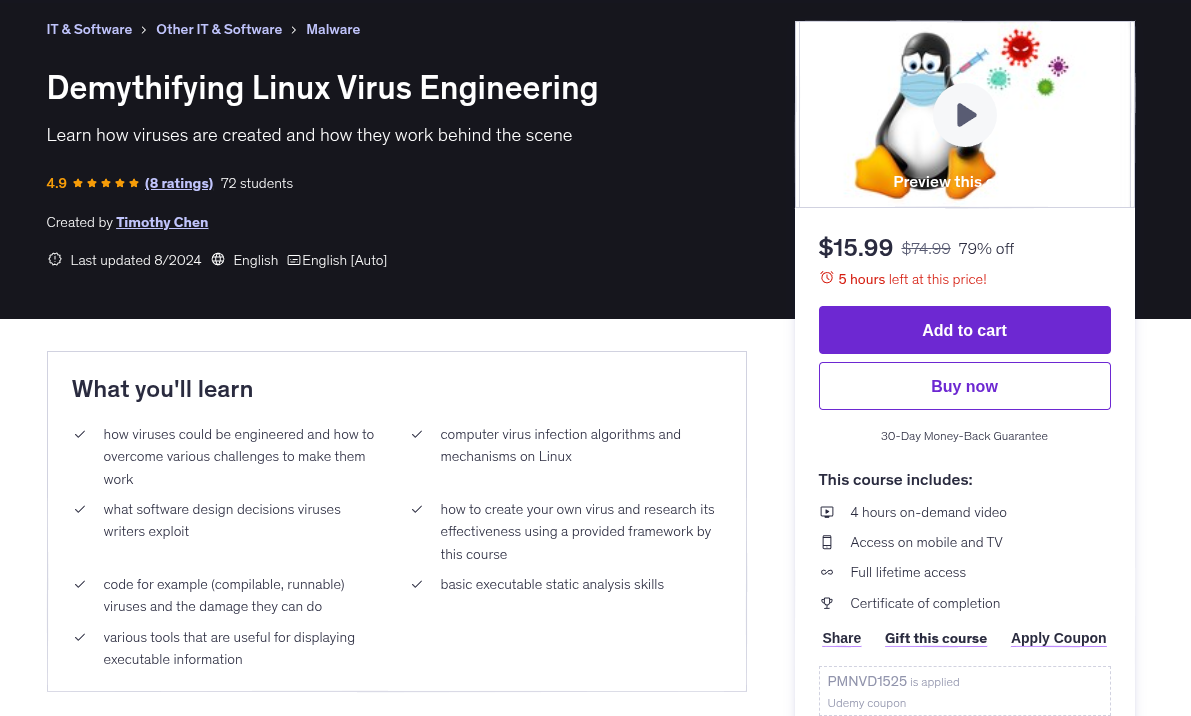The height and width of the screenshot is (716, 1191).
Task: Click the course title Demythifying Linux Virus Engineering
Action: coord(322,88)
